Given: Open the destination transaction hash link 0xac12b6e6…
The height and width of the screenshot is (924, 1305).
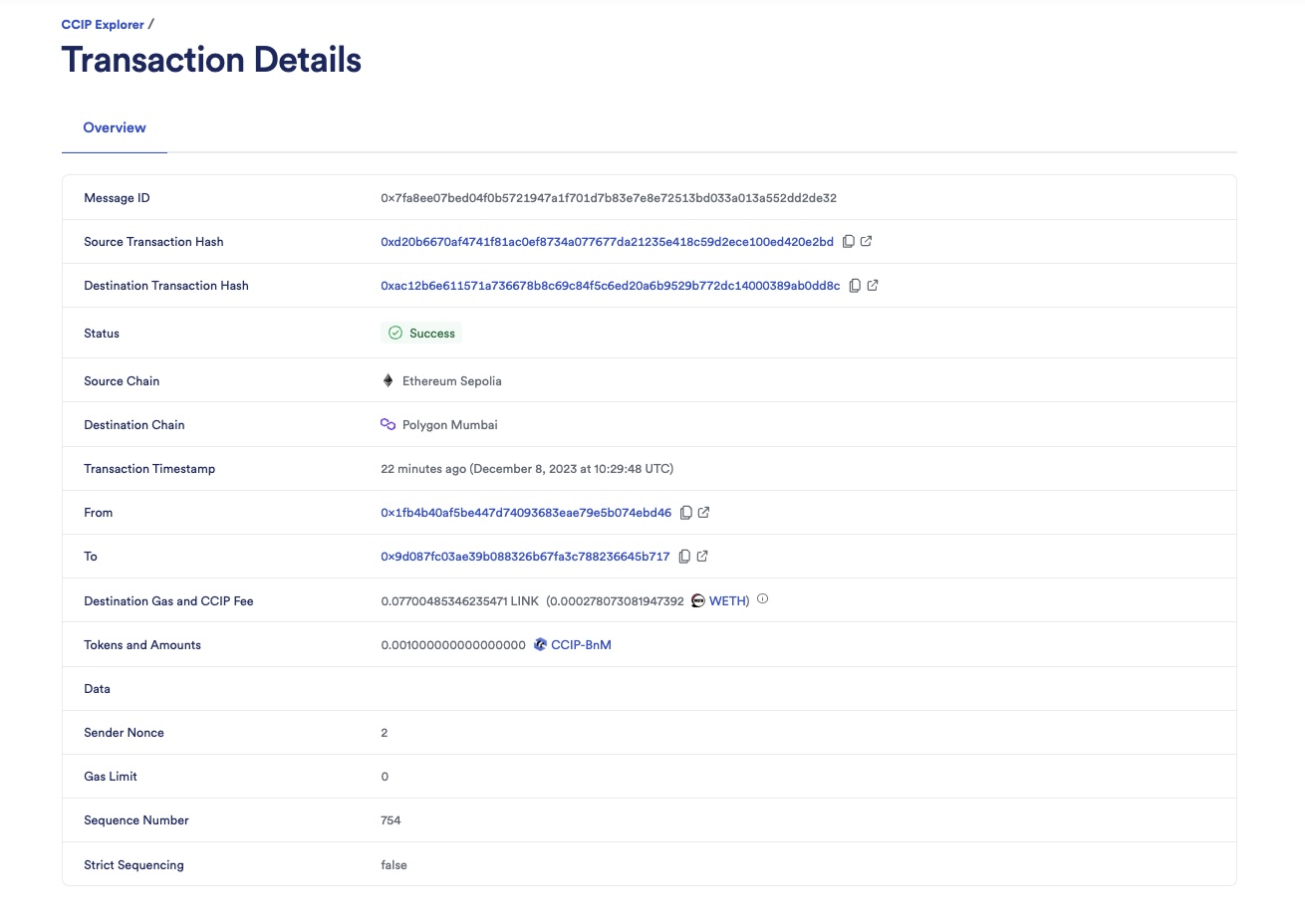Looking at the screenshot, I should [611, 286].
